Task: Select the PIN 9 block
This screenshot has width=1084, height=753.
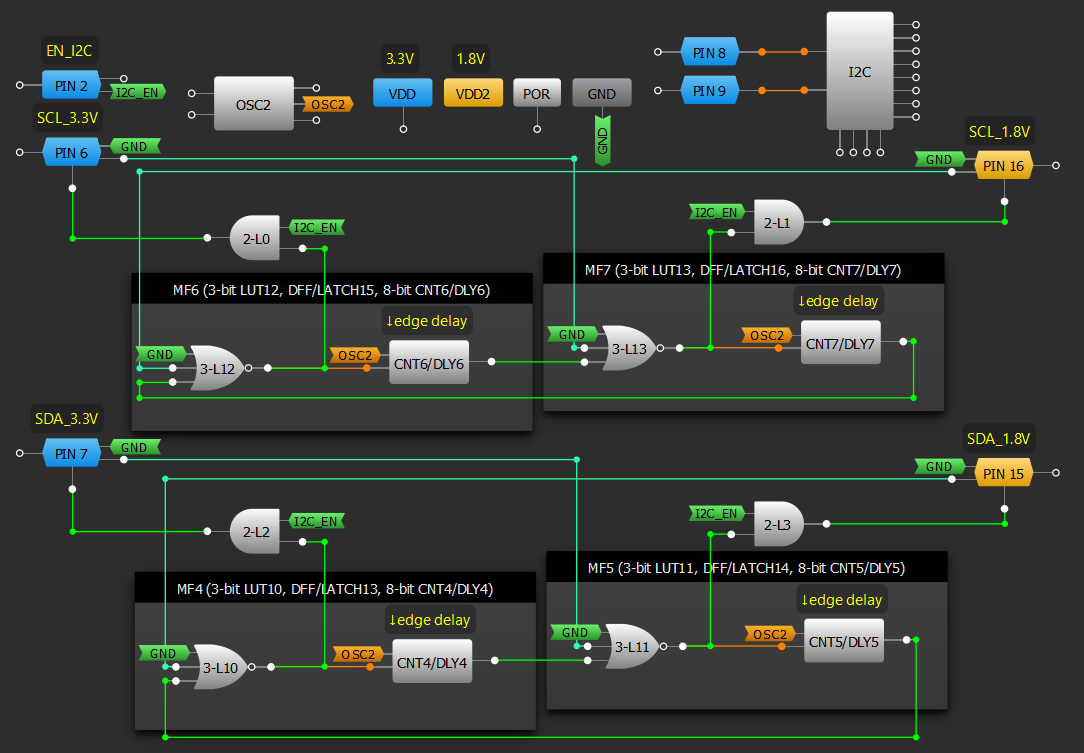Action: 710,91
